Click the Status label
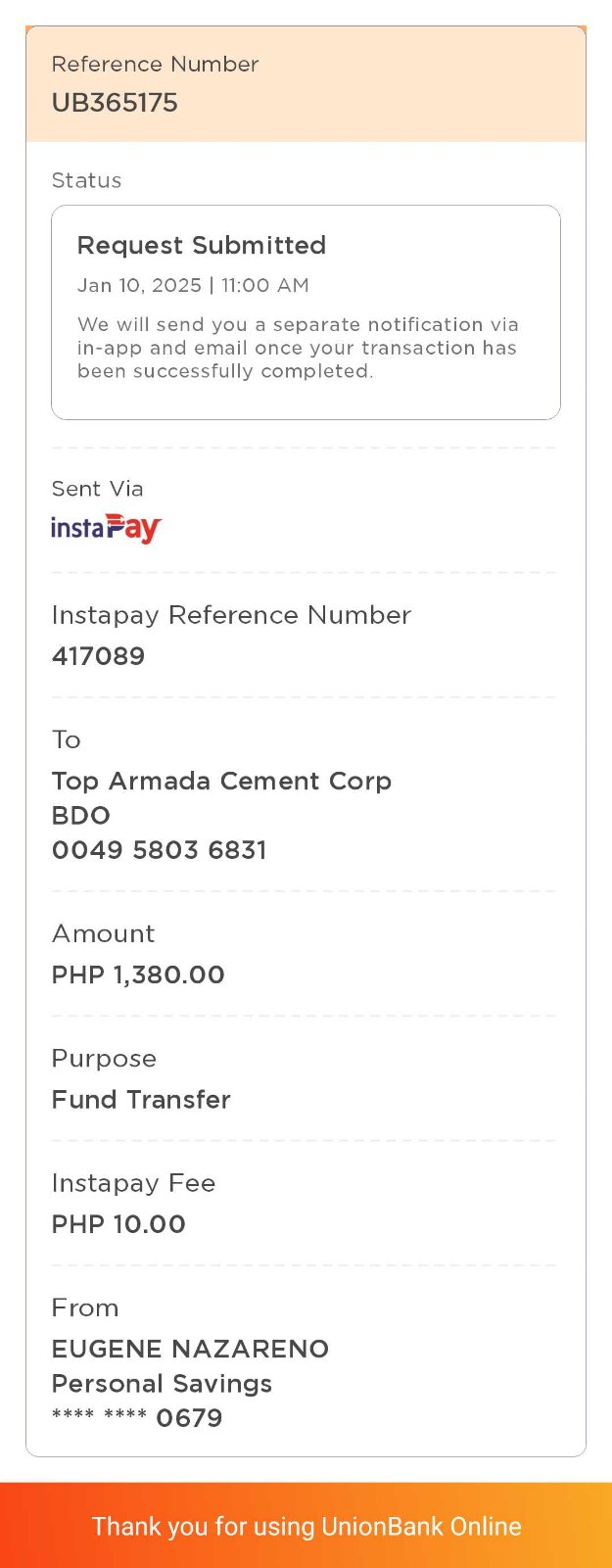The height and width of the screenshot is (1568, 612). [86, 180]
